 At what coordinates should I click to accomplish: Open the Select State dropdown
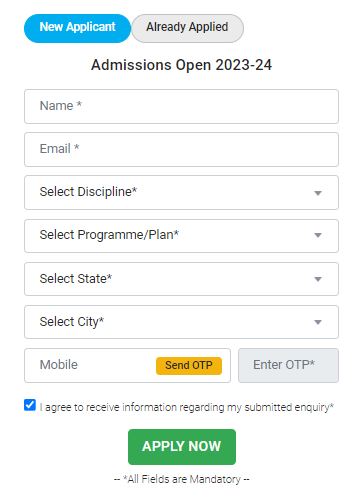[181, 279]
